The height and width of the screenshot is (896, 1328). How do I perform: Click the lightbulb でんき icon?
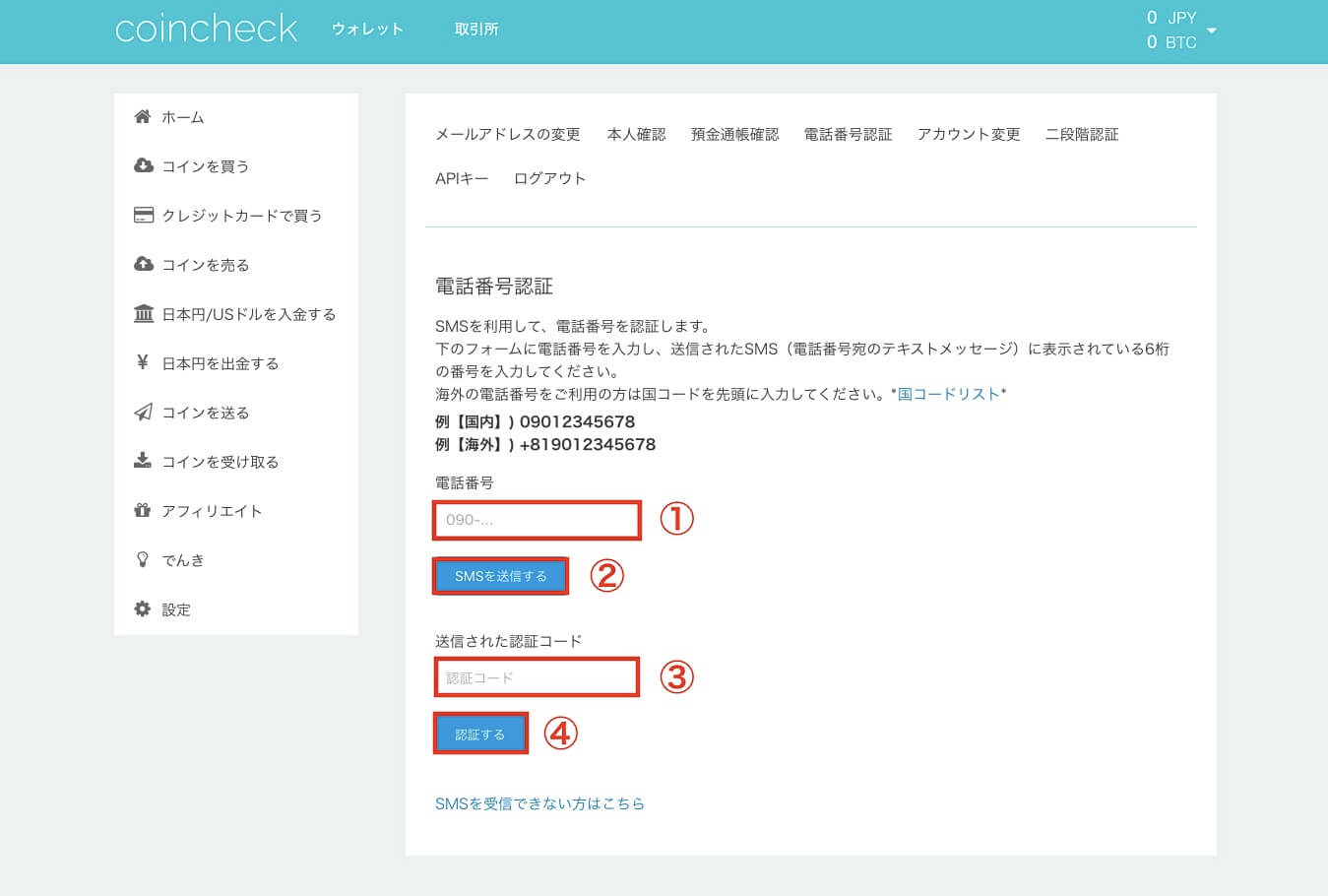143,559
